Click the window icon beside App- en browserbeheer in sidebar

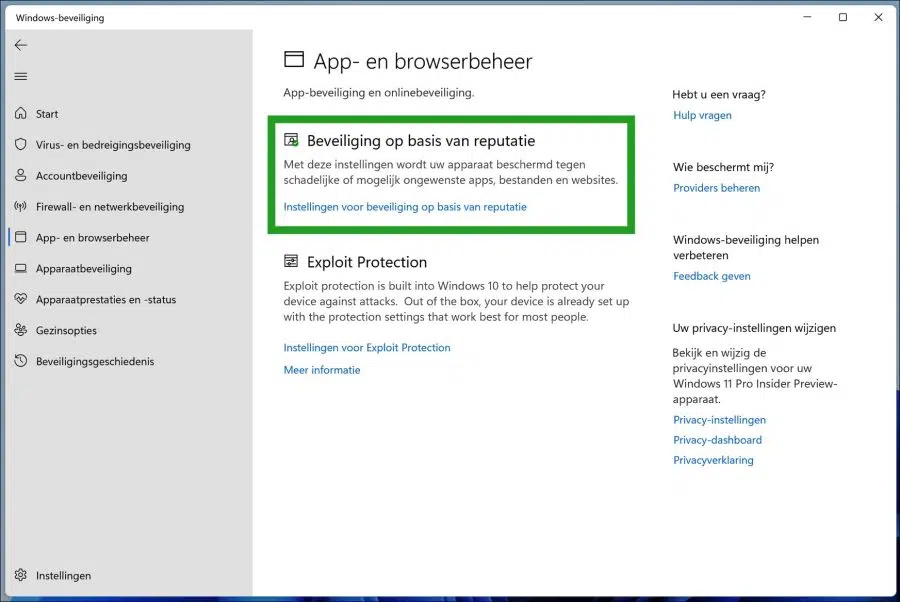point(21,237)
